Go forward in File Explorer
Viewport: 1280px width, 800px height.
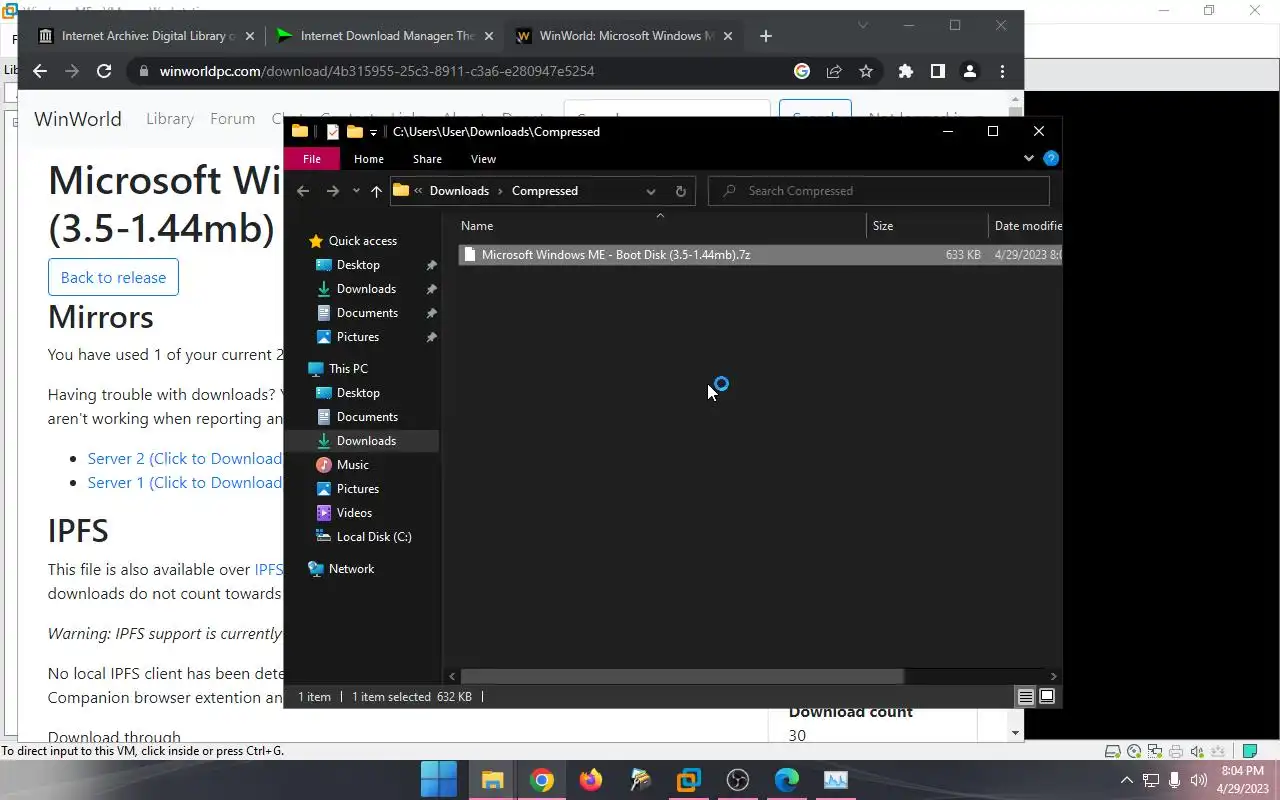tap(333, 191)
